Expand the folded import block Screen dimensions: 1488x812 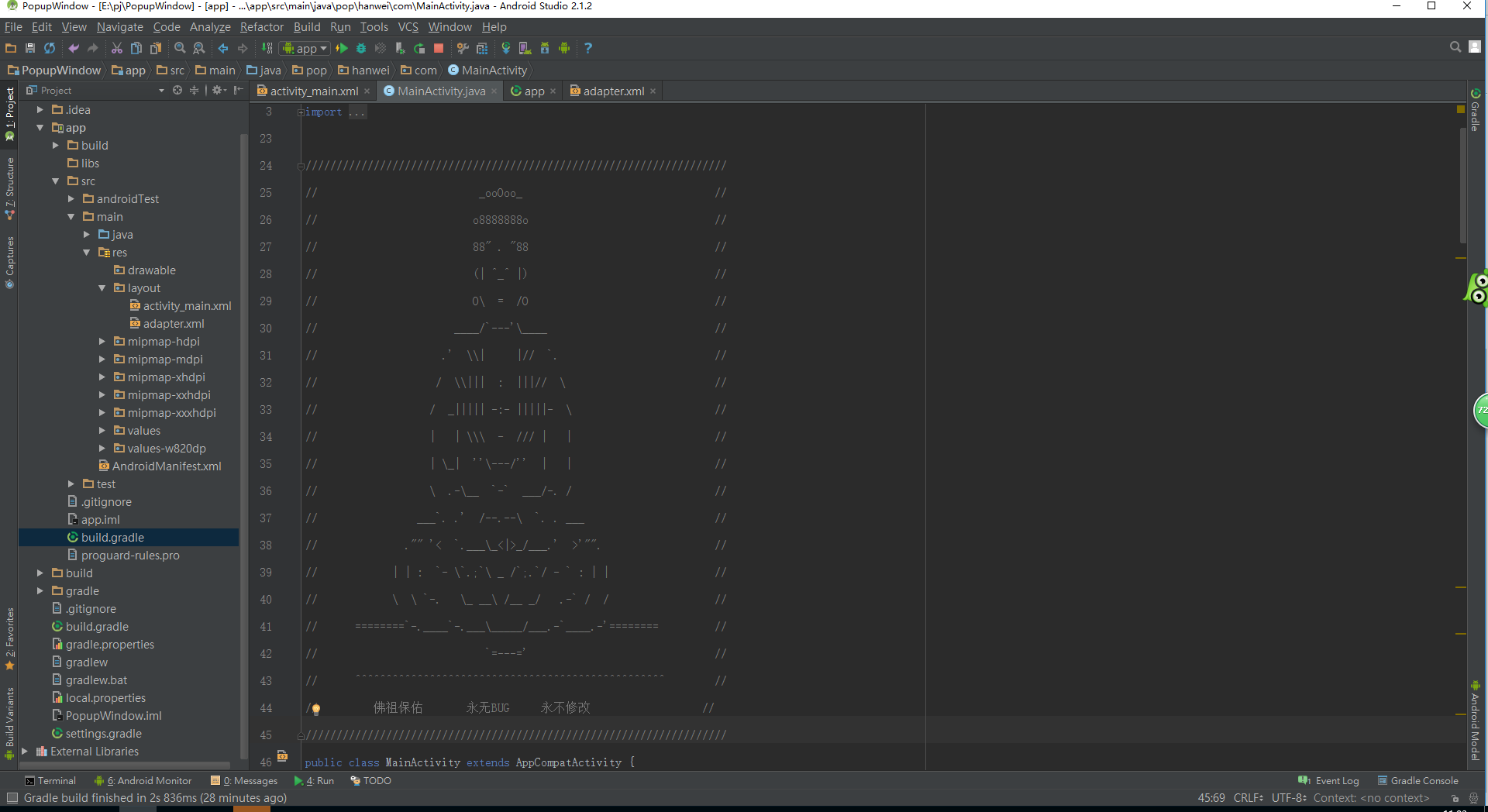coord(301,112)
